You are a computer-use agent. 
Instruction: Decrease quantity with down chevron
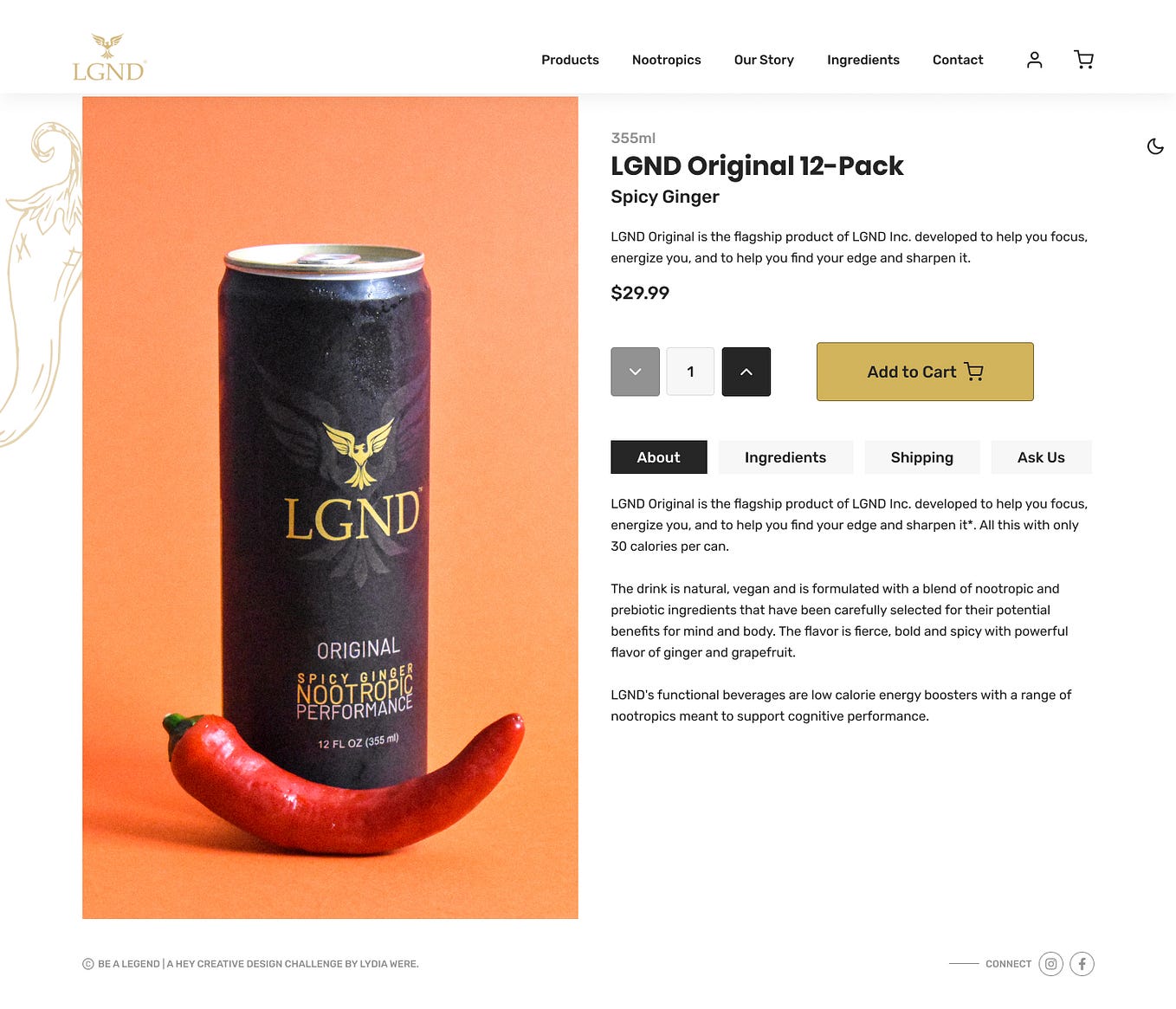point(635,372)
